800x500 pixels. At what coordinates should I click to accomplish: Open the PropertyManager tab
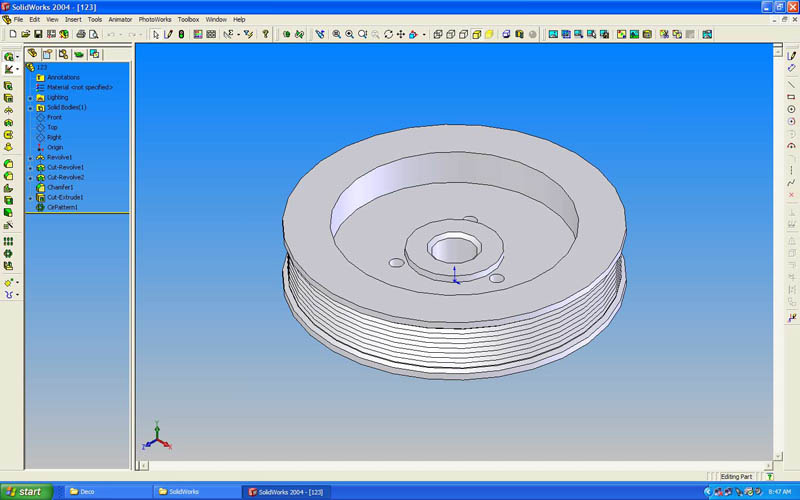pyautogui.click(x=48, y=54)
